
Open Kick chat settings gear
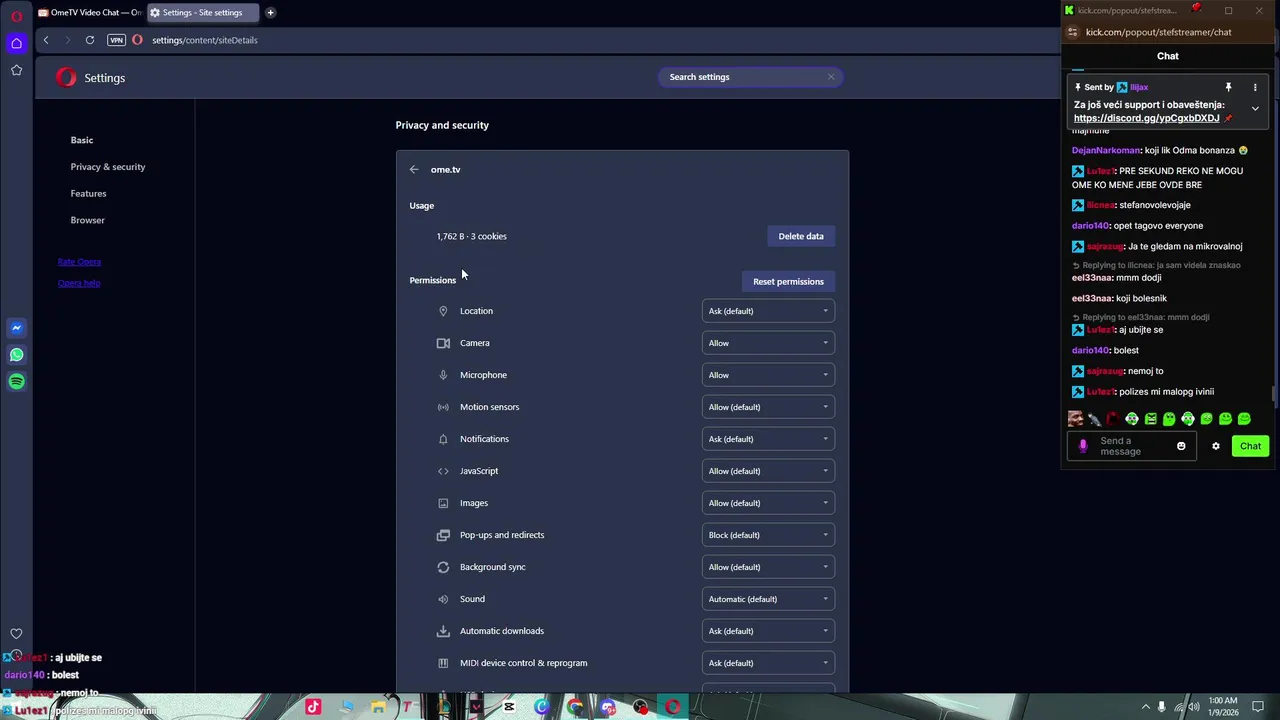[x=1216, y=446]
